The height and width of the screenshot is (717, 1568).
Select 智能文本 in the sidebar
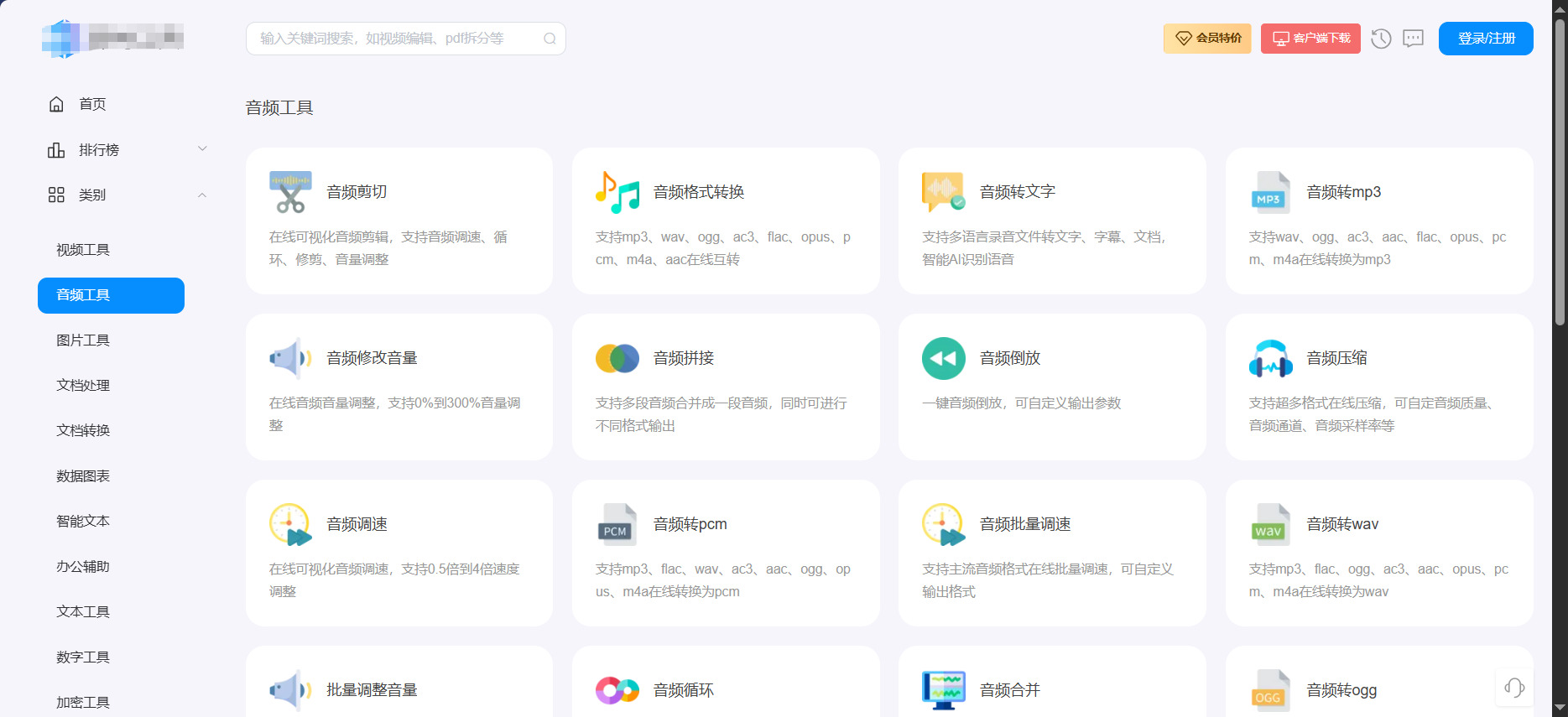pos(83,522)
